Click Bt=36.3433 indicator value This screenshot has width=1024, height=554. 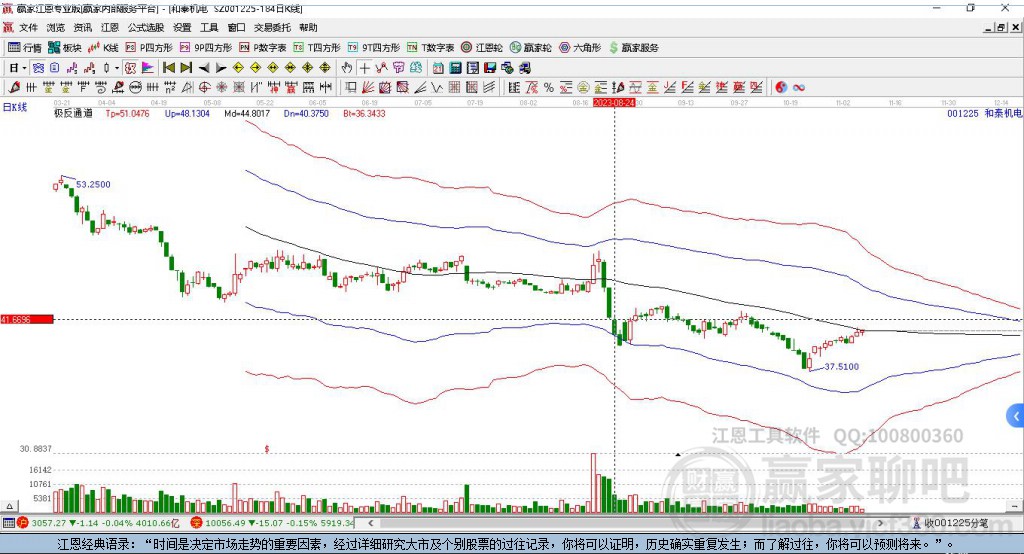pyautogui.click(x=364, y=113)
